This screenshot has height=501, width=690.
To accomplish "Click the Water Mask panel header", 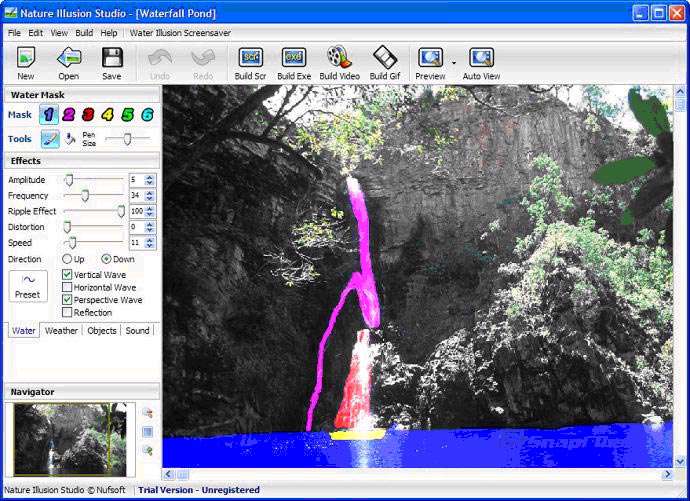I will point(82,95).
